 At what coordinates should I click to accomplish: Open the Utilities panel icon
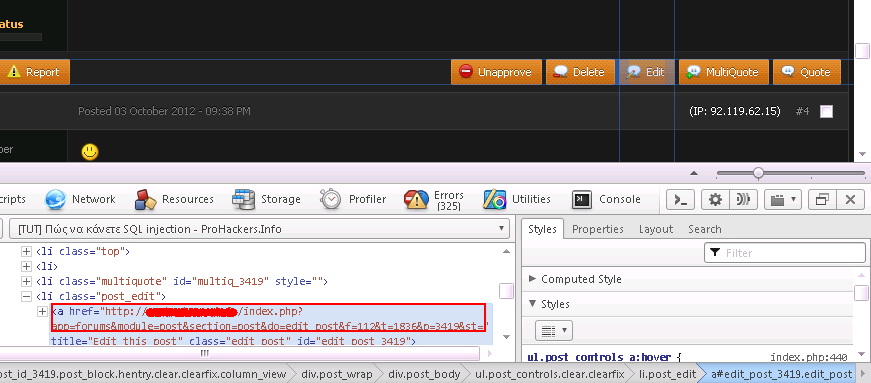pos(494,199)
